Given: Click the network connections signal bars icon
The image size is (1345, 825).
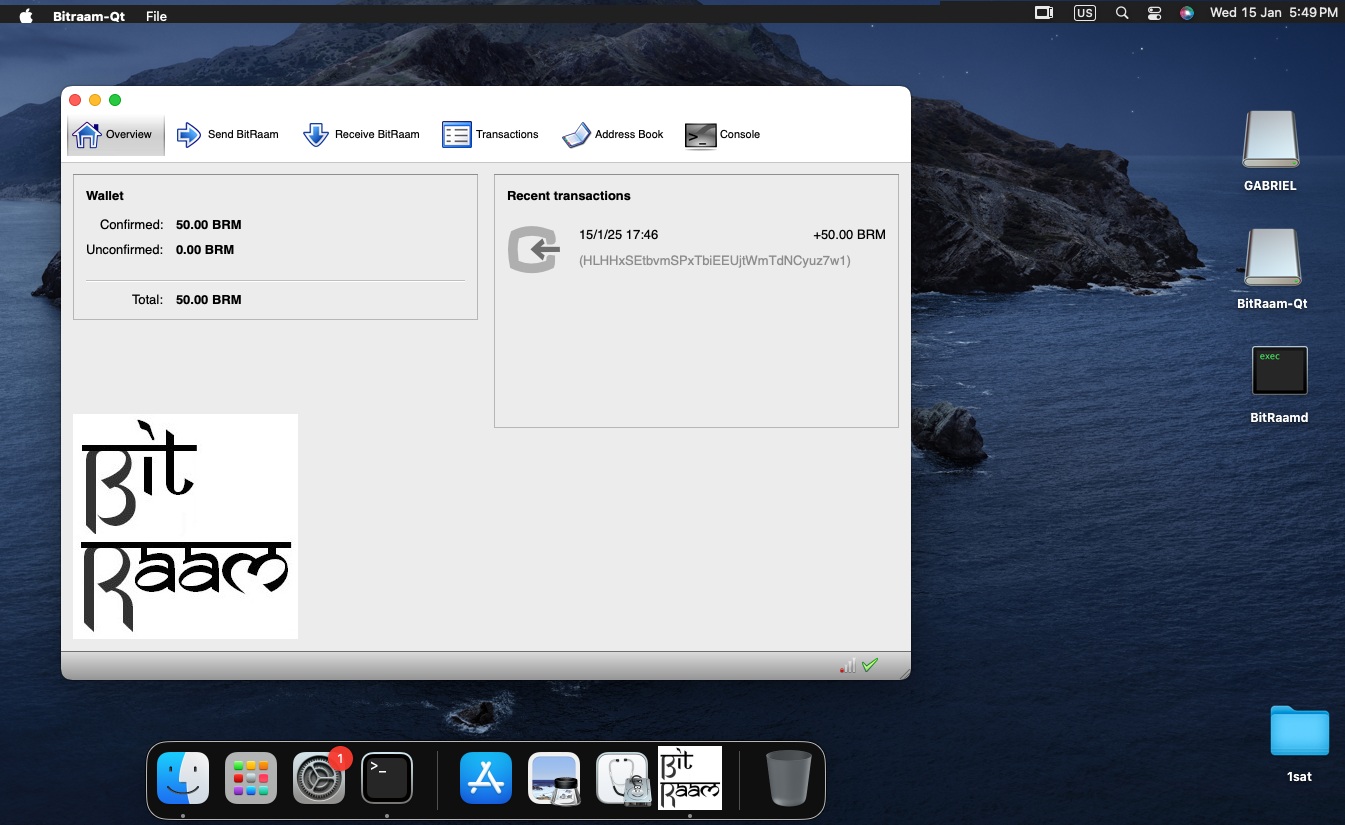Looking at the screenshot, I should pos(848,665).
